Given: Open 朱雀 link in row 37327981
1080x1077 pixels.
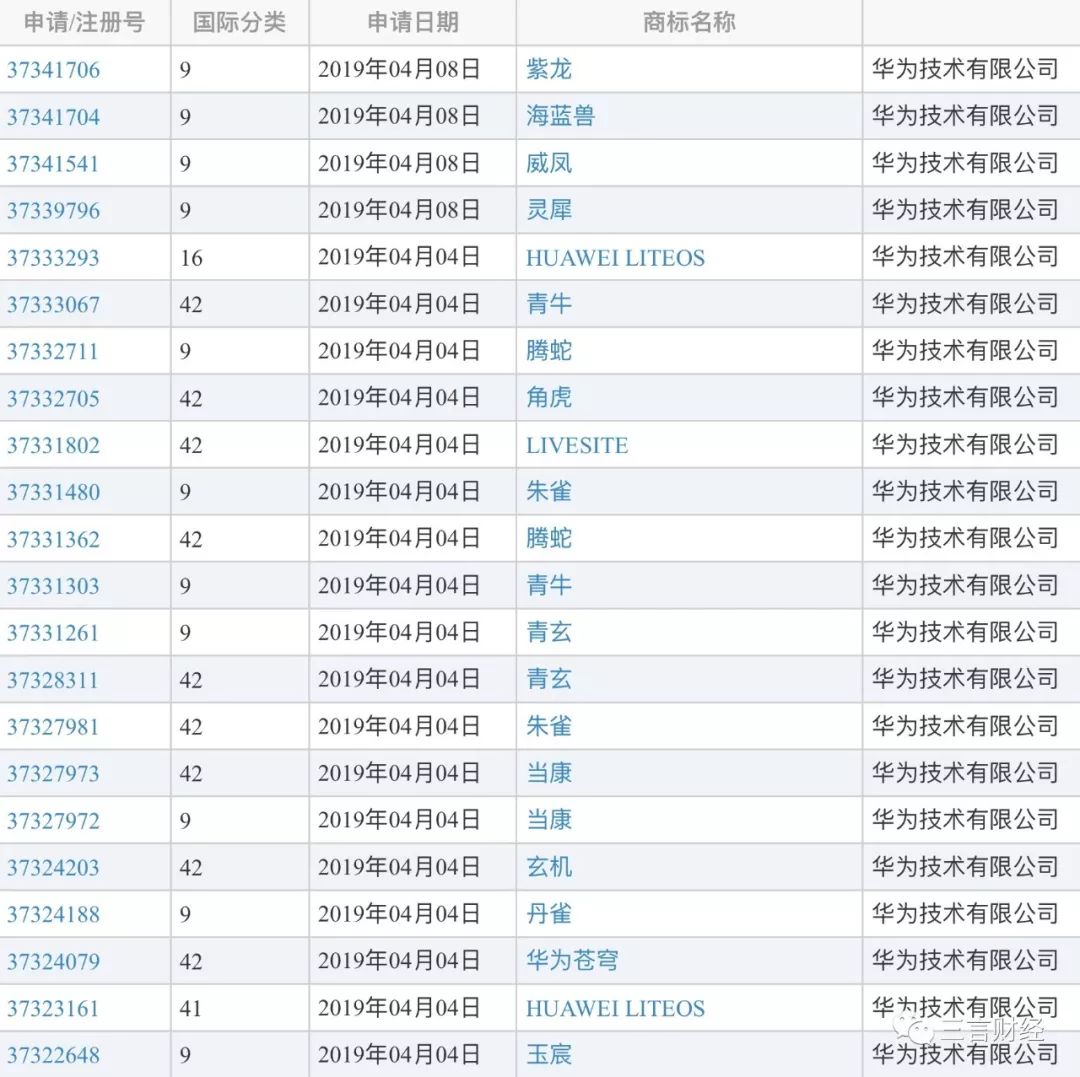Looking at the screenshot, I should [x=549, y=726].
